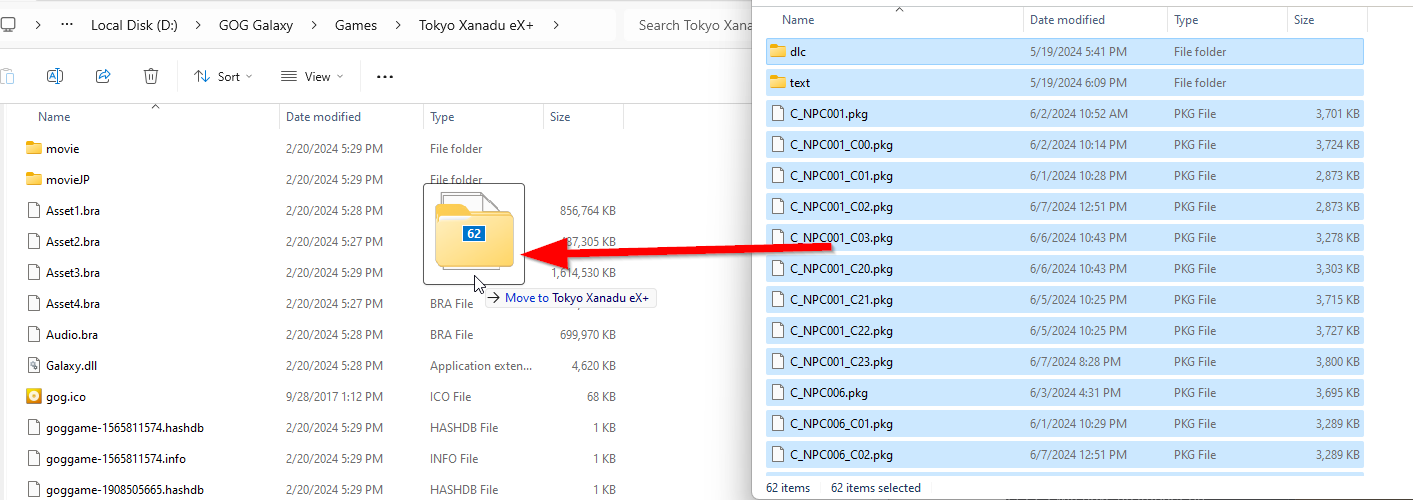
Task: Expand the chevron after Tokyo Xanadu eX+ breadcrumb
Action: pos(556,25)
